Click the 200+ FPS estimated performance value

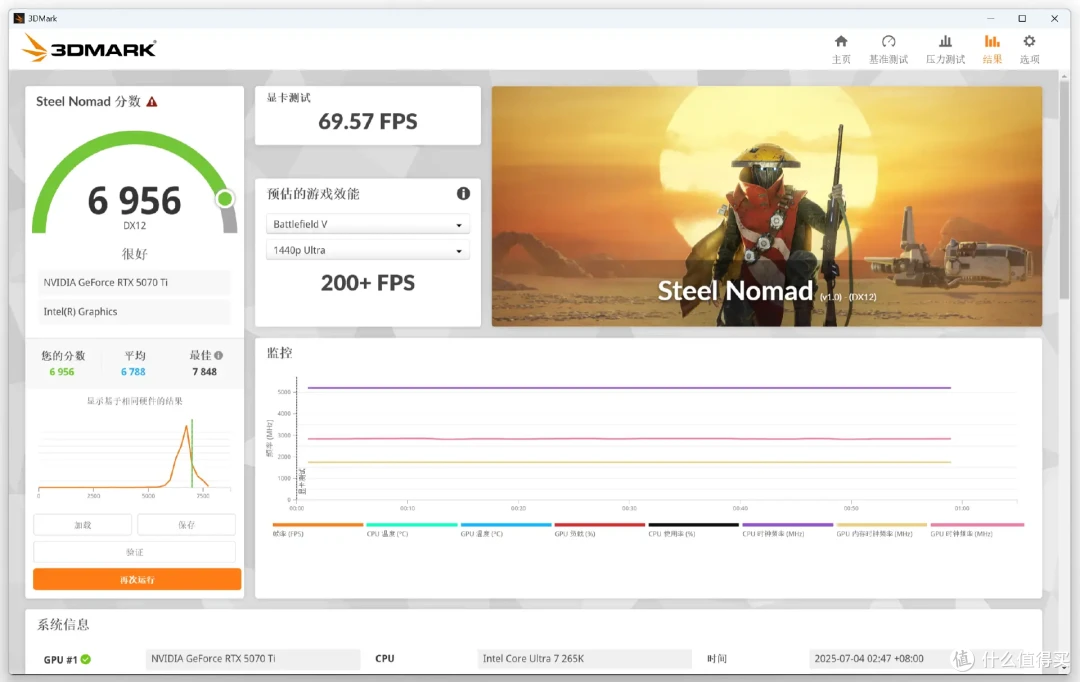point(368,283)
